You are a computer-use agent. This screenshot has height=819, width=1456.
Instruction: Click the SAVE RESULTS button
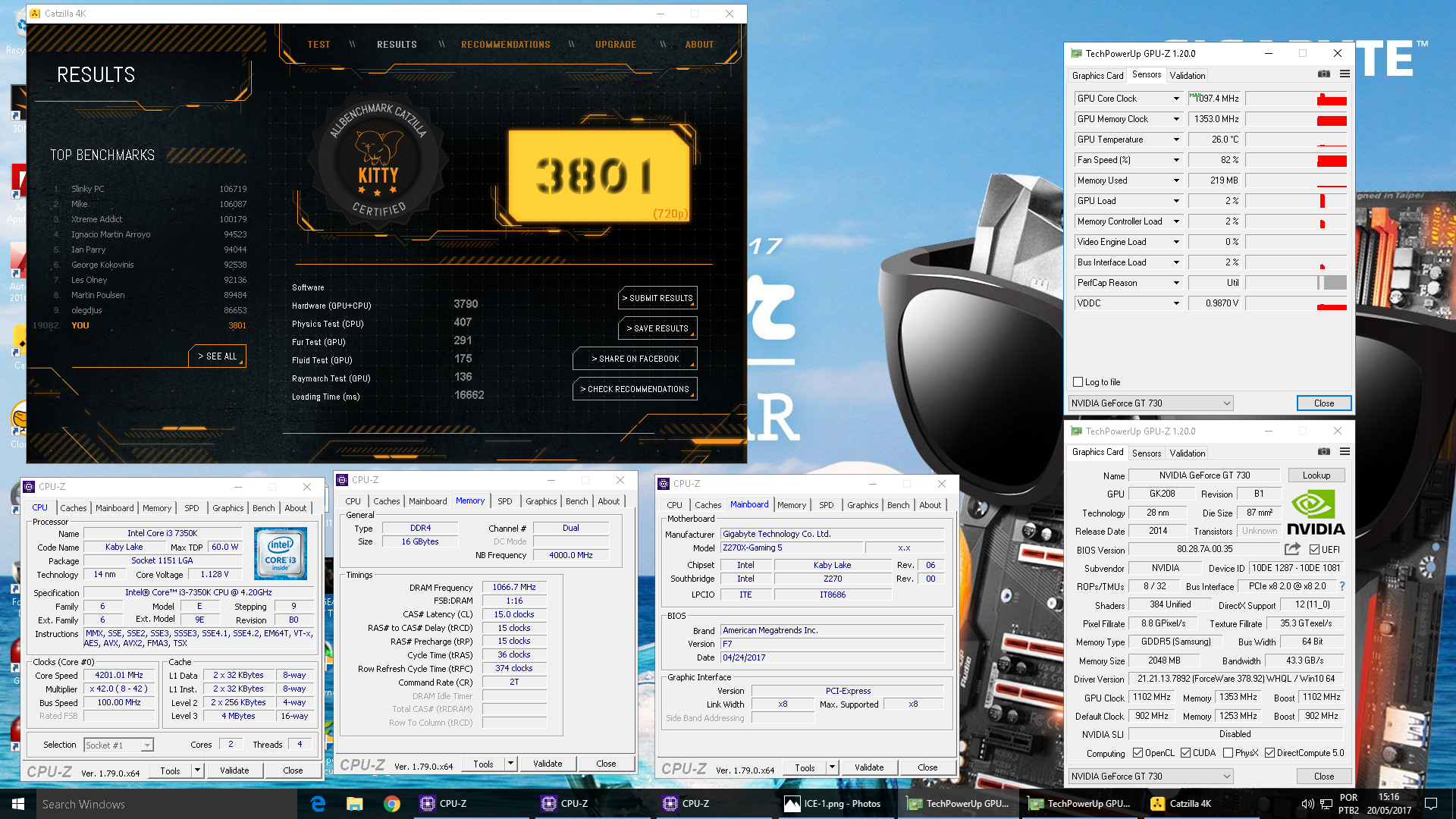657,328
